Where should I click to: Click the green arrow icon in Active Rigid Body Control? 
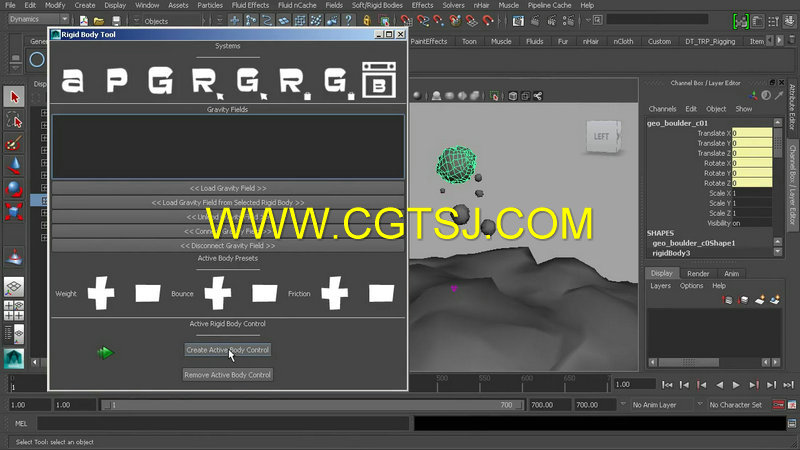tap(105, 353)
